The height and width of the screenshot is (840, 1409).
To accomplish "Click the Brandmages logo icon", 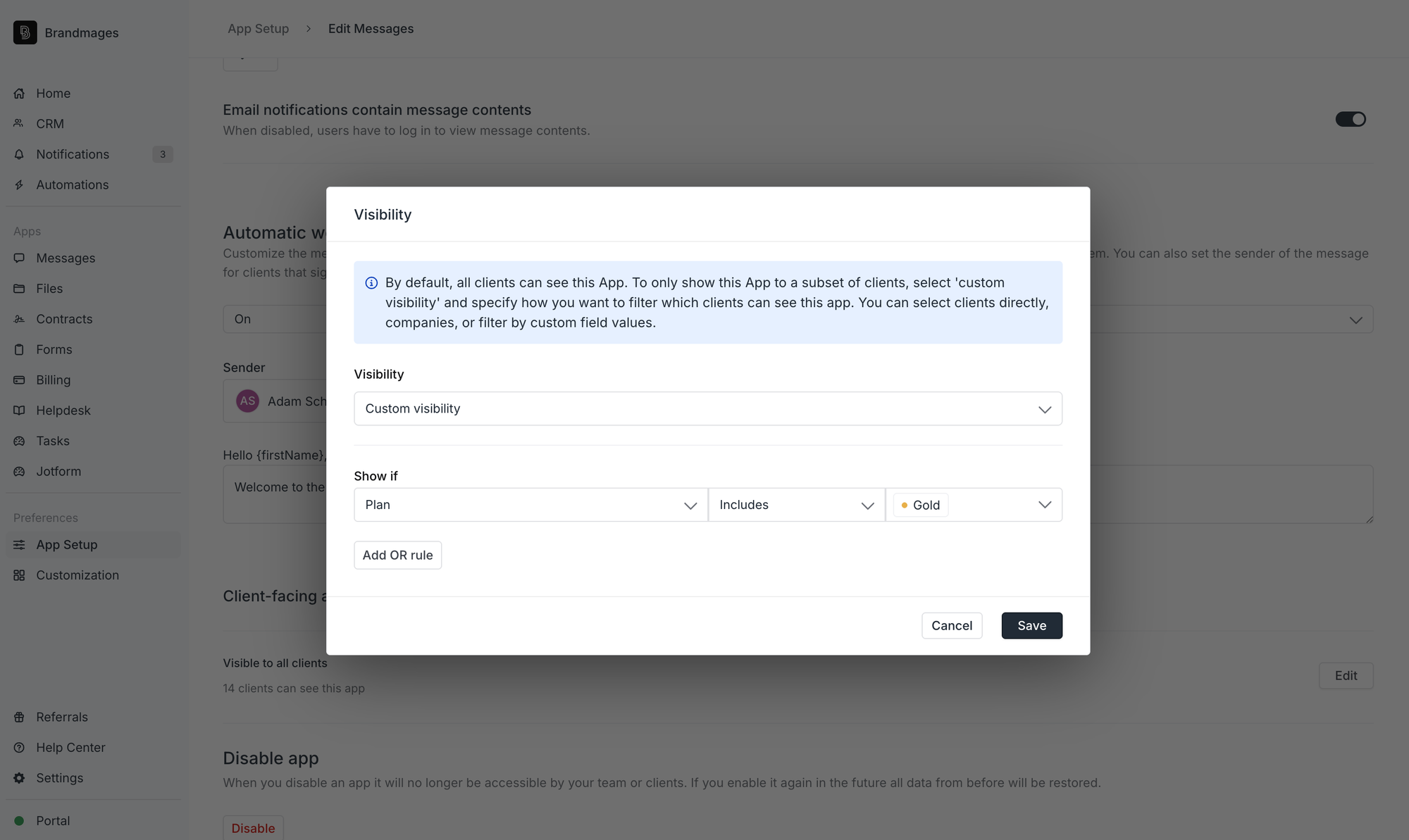I will click(x=25, y=32).
